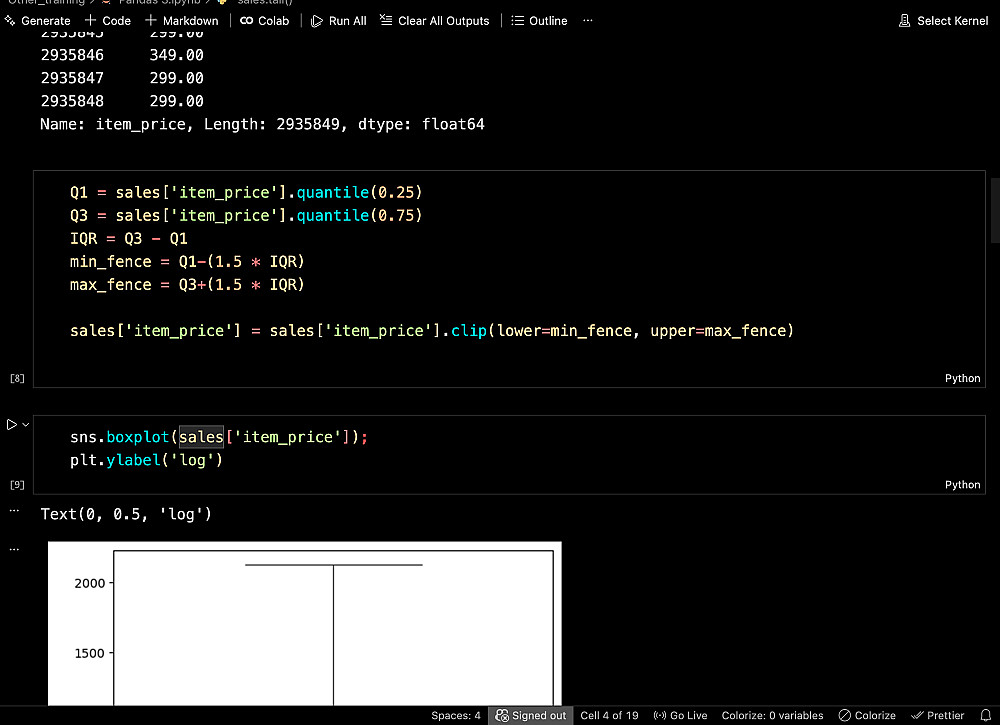
Task: Click the clip method call in code
Action: [x=469, y=330]
